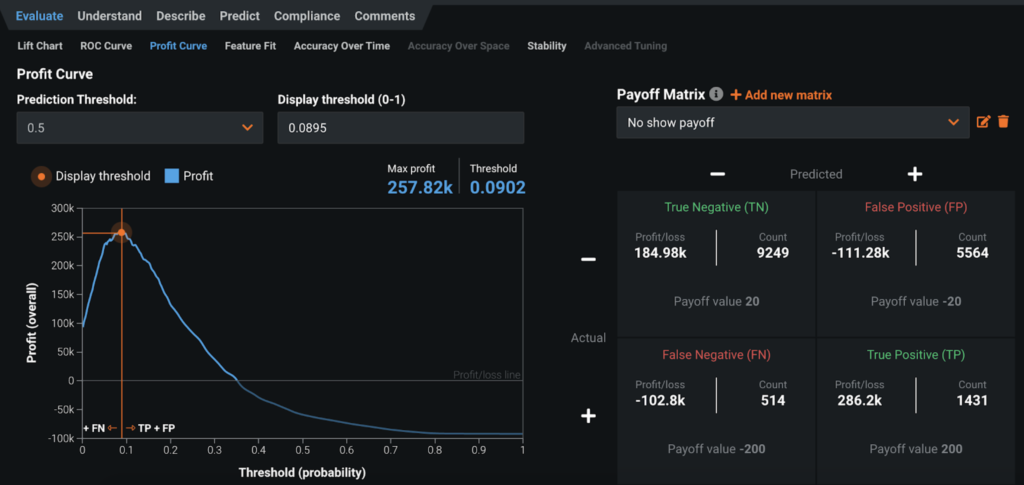
Task: Click the Max profit value 257.82k
Action: (420, 188)
